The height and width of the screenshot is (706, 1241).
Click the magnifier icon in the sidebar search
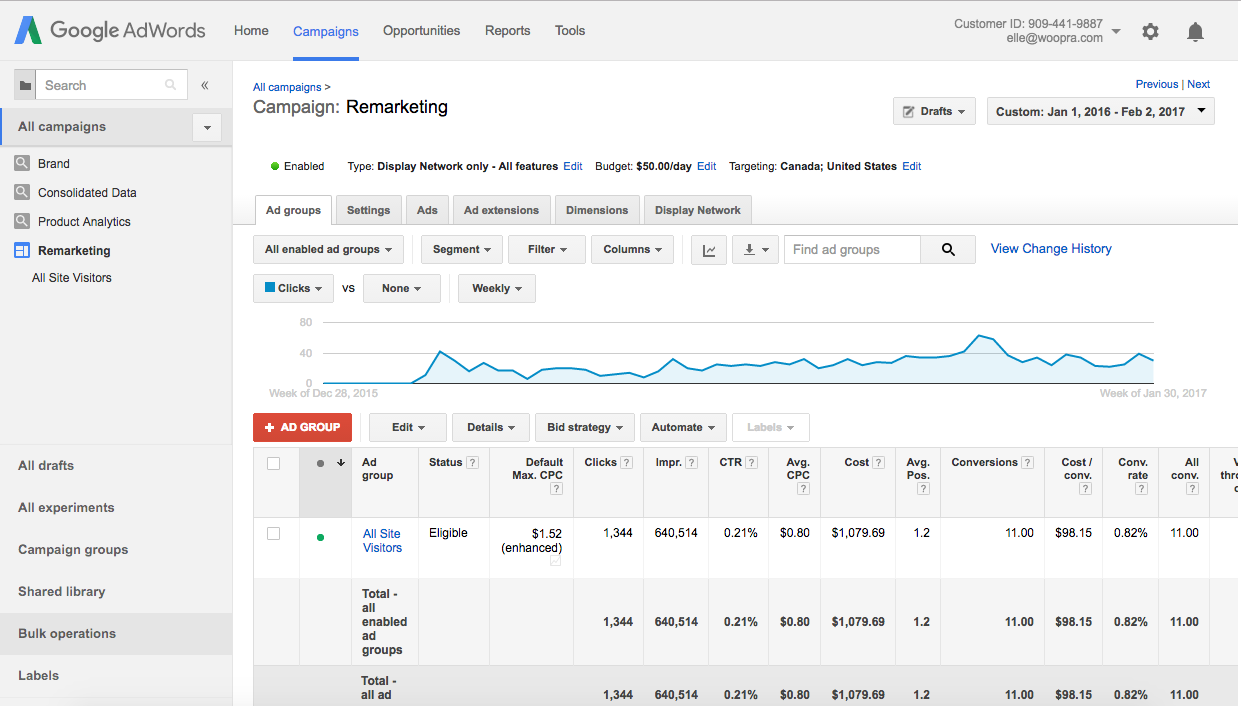[171, 85]
